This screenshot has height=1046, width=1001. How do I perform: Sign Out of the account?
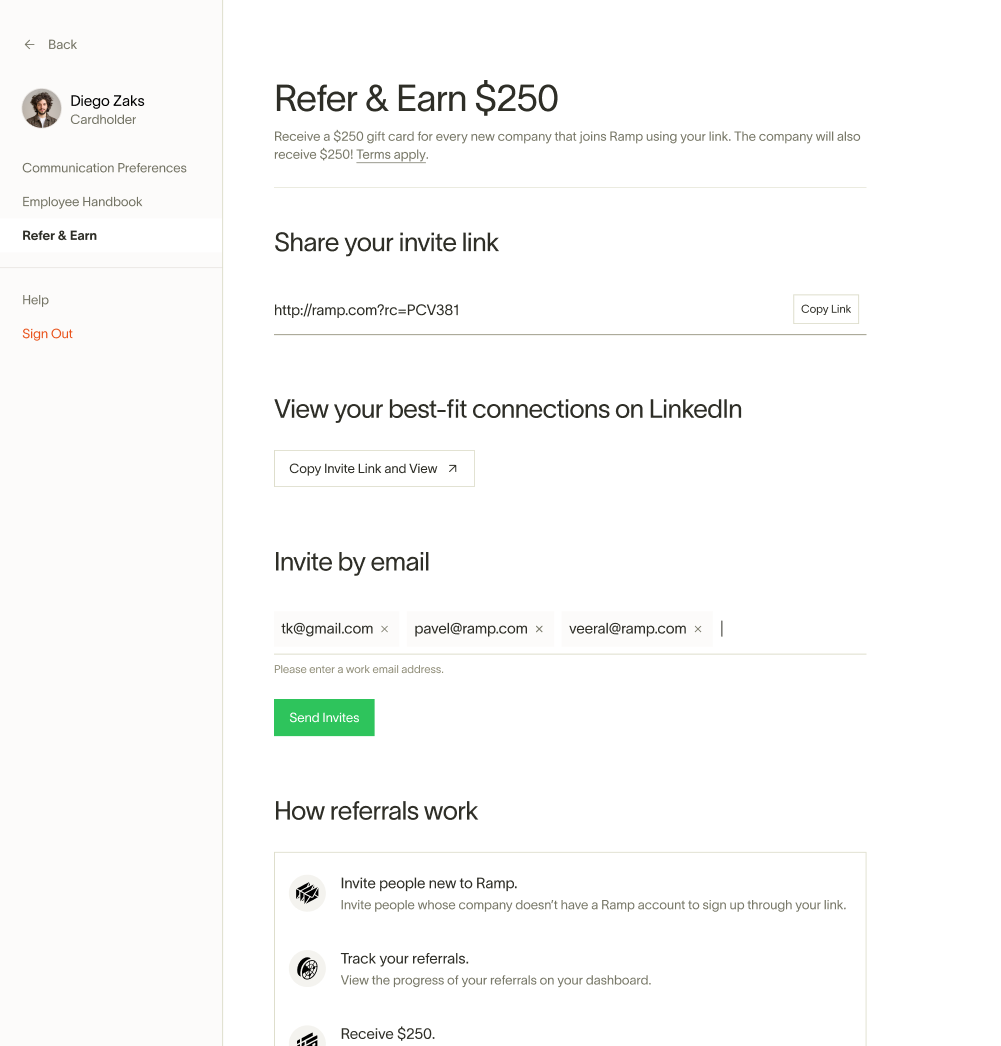pyautogui.click(x=48, y=334)
